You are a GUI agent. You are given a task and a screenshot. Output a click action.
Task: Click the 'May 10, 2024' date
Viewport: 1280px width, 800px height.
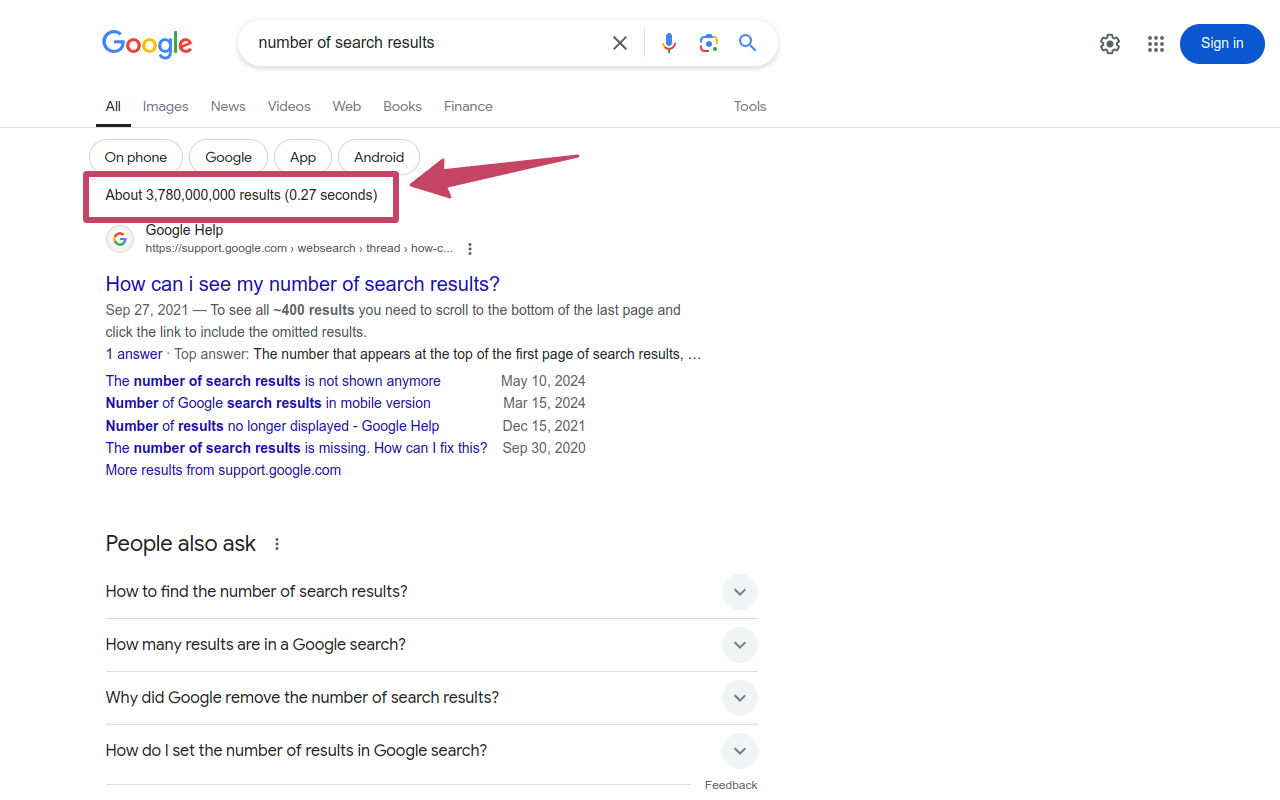543,381
